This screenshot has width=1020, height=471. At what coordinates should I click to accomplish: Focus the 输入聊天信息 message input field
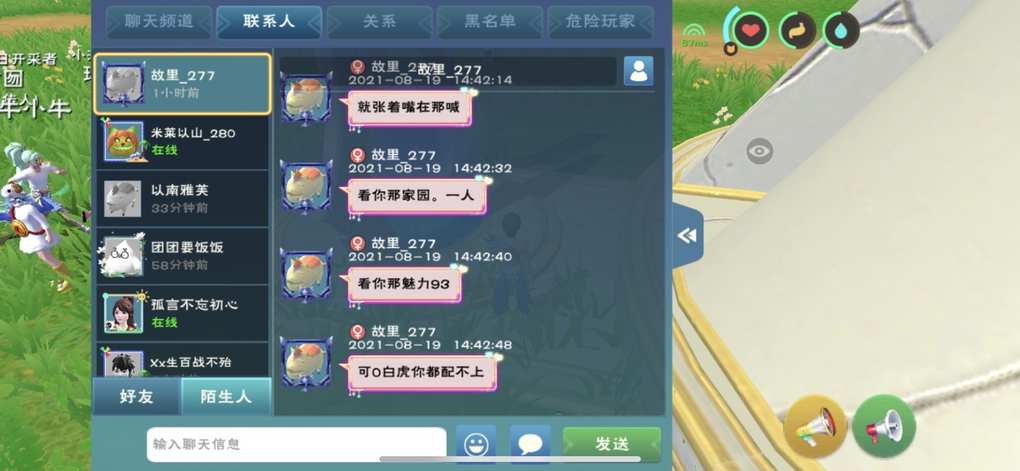[x=297, y=444]
